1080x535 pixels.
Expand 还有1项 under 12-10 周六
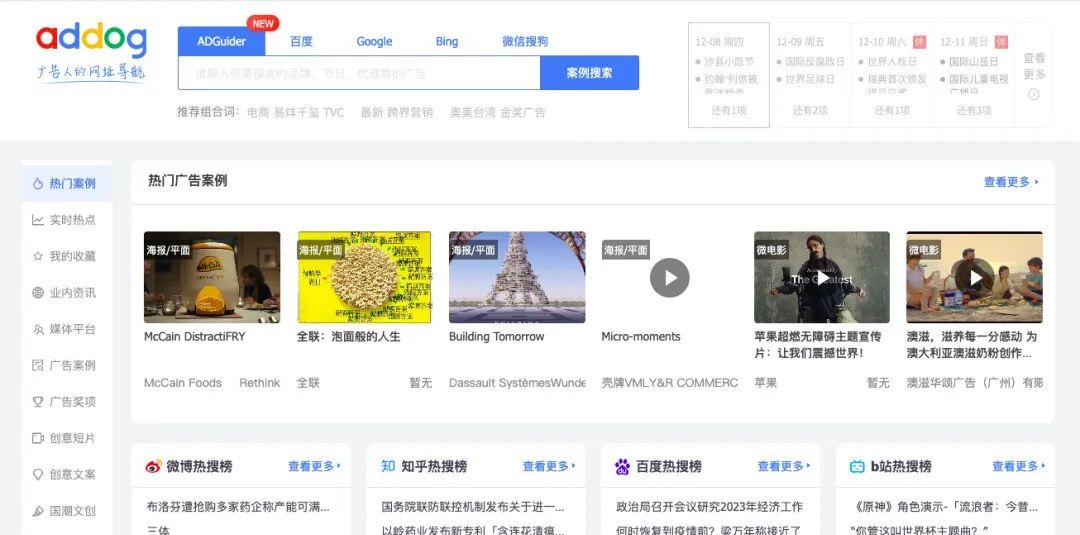892,110
